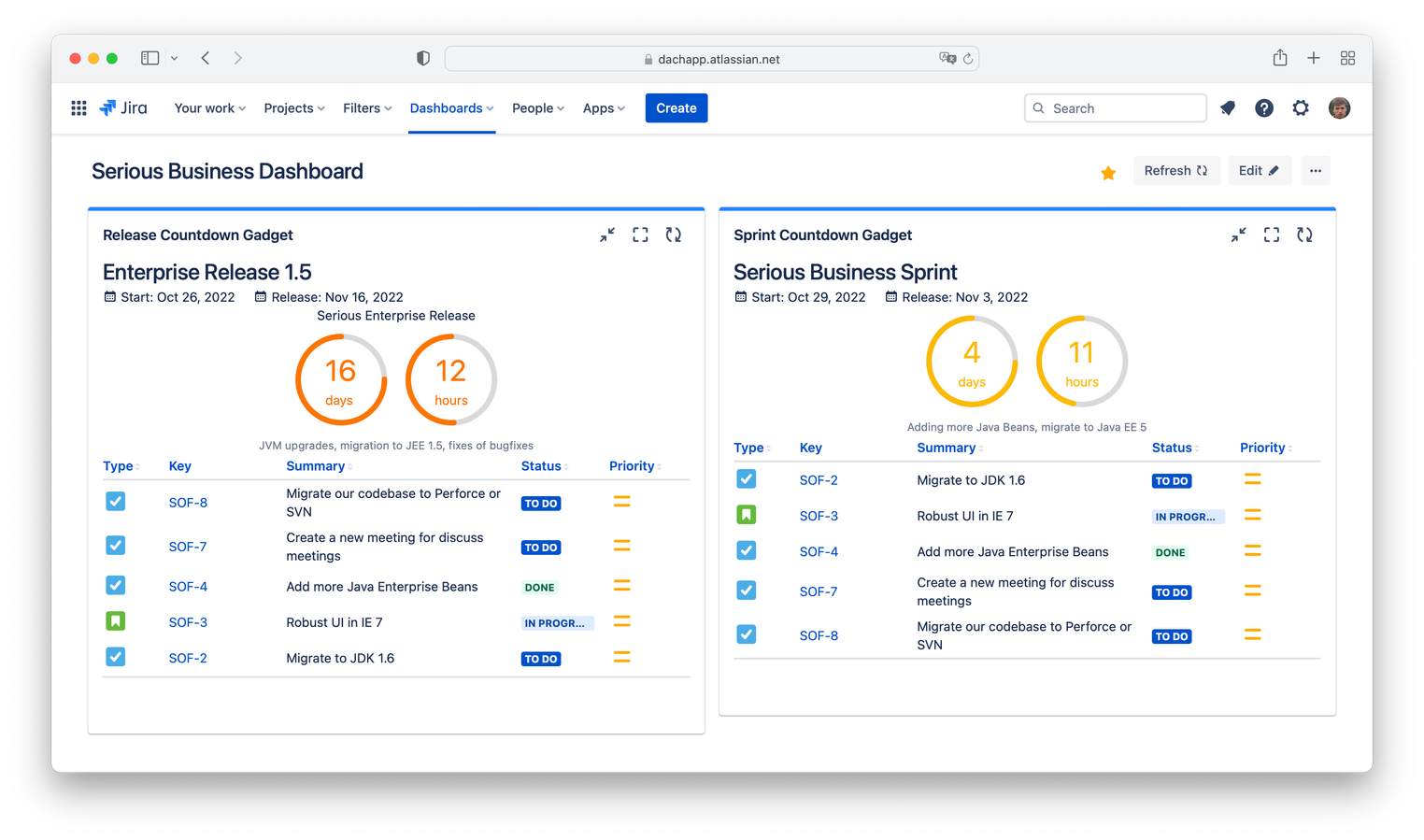Click SOF-8 task type icon in Sprint gadget
The width and height of the screenshot is (1424, 840).
[x=747, y=634]
